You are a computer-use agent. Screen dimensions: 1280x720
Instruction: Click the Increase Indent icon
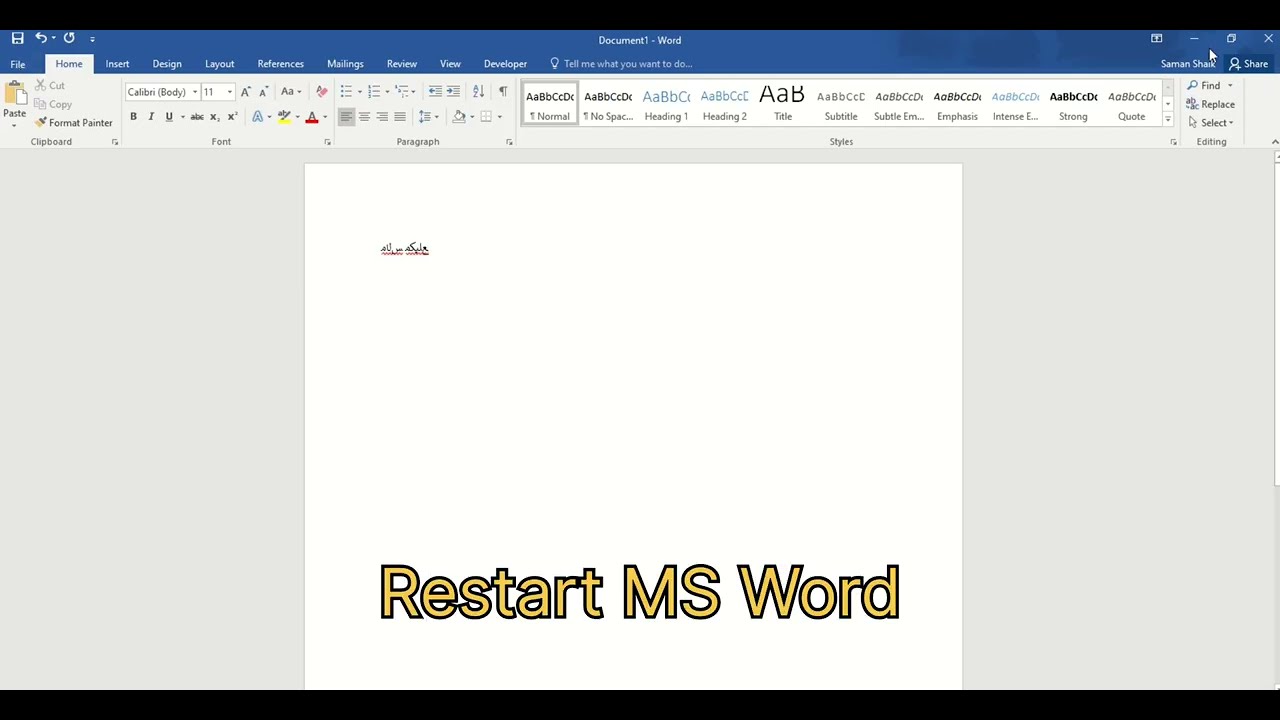pyautogui.click(x=453, y=92)
